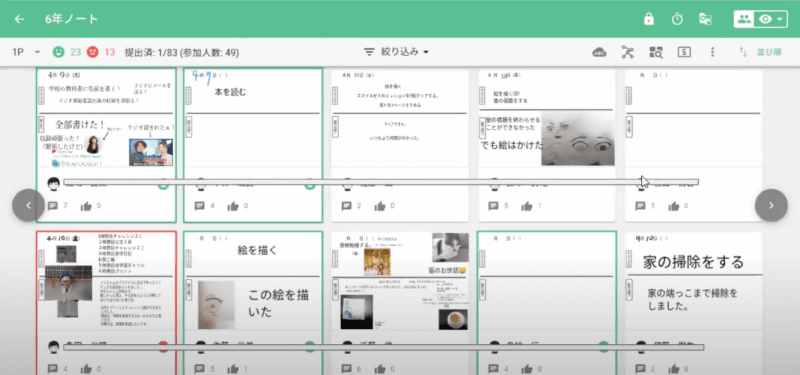Toggle the co-viewing people icon
Image resolution: width=800 pixels, height=375 pixels.
point(744,19)
